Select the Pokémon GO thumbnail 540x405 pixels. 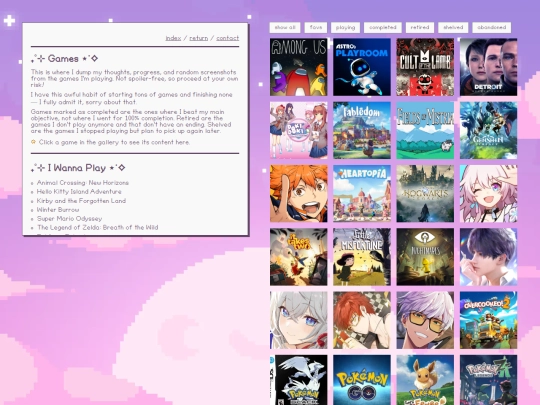click(362, 380)
